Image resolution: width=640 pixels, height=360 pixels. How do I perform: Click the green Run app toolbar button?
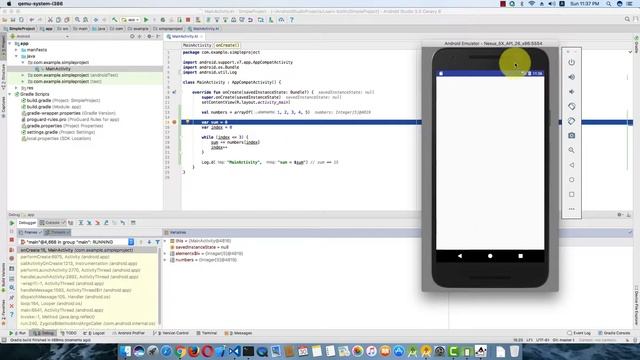[146, 20]
